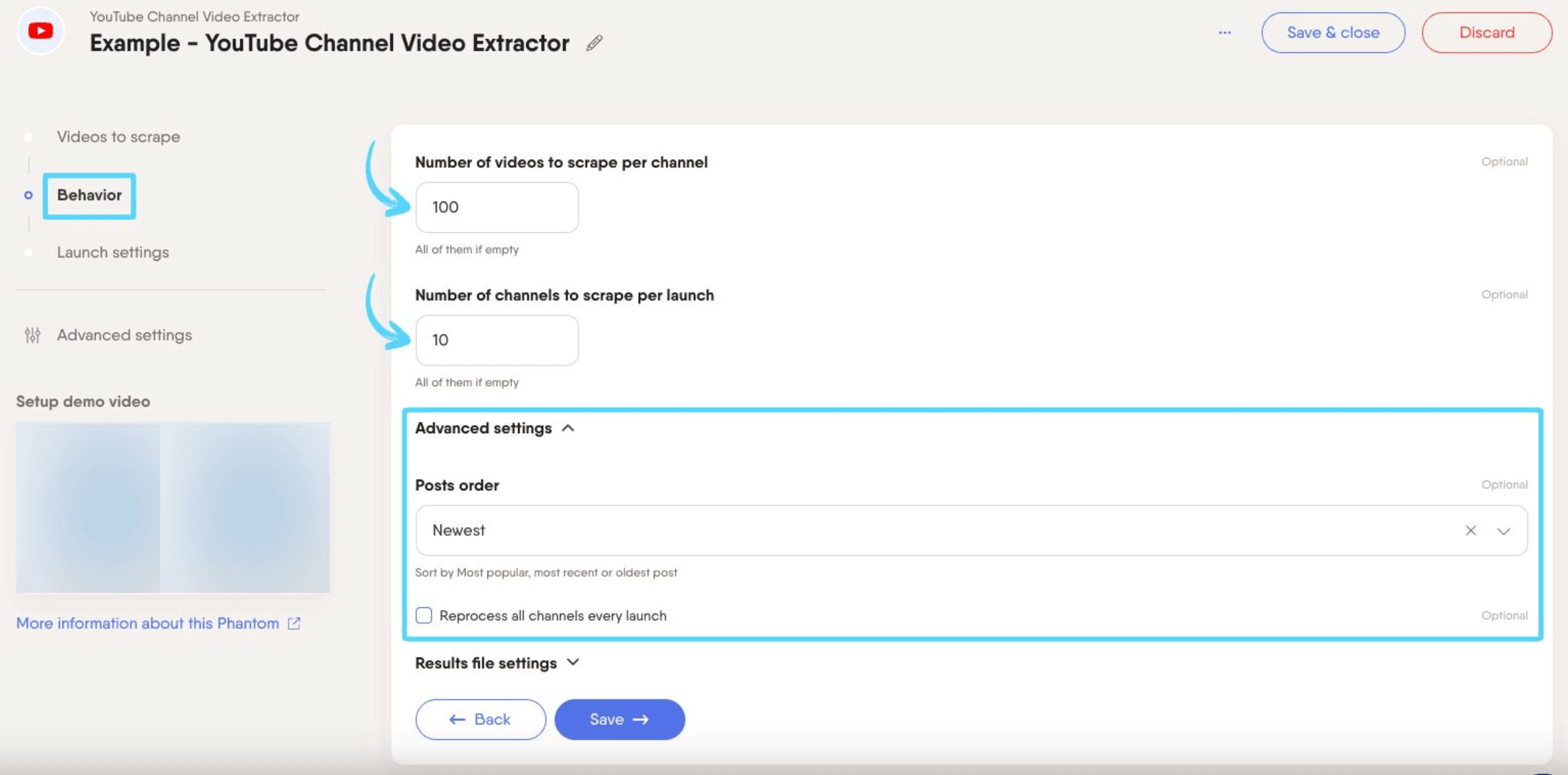
Task: Click the YouTube logo icon
Action: coord(41,31)
